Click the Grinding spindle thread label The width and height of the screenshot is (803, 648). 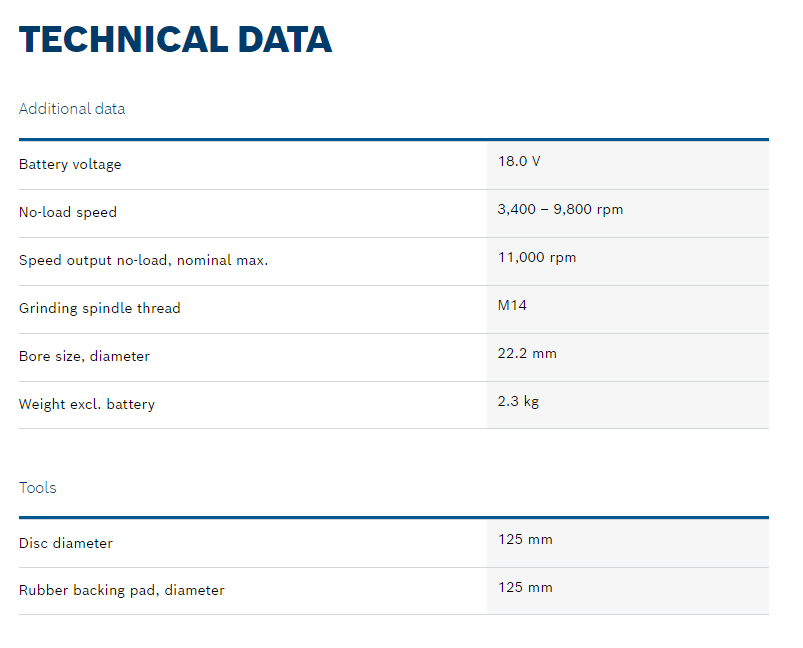(x=100, y=308)
